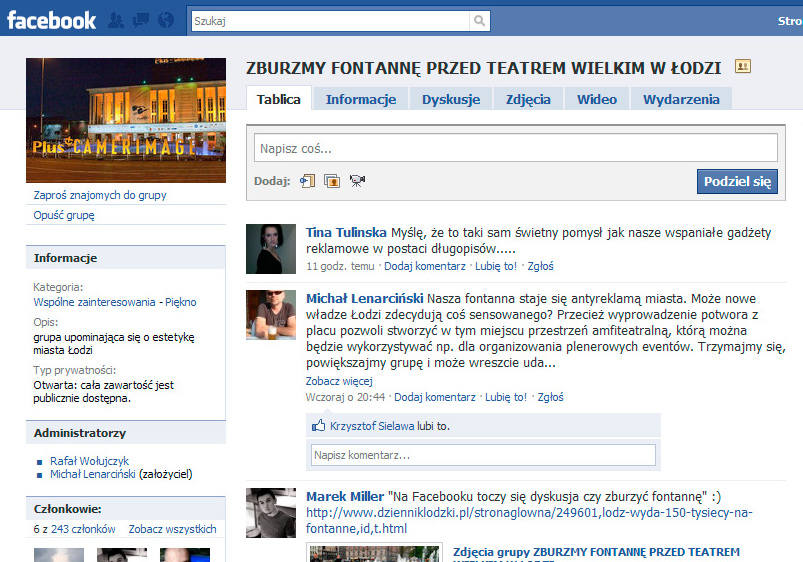Image resolution: width=803 pixels, height=562 pixels.
Task: Click the Facebook logo
Action: point(51,20)
